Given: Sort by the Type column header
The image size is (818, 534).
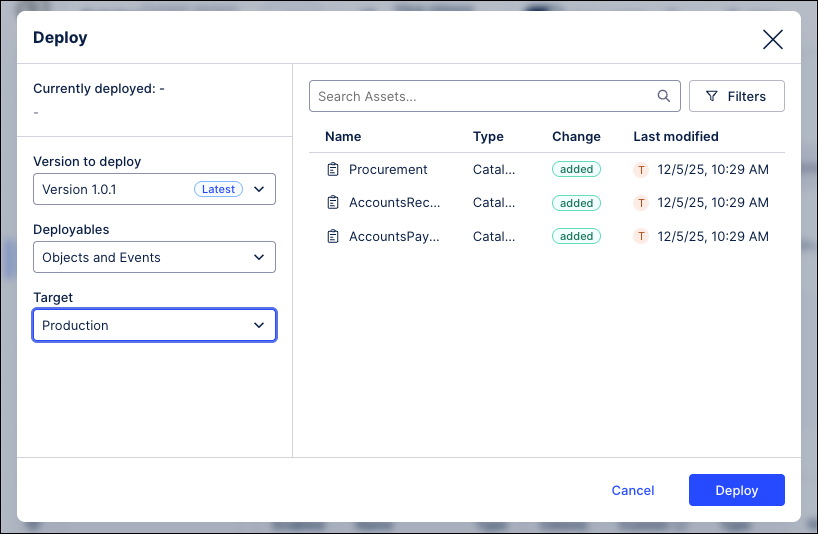Looking at the screenshot, I should (x=488, y=137).
